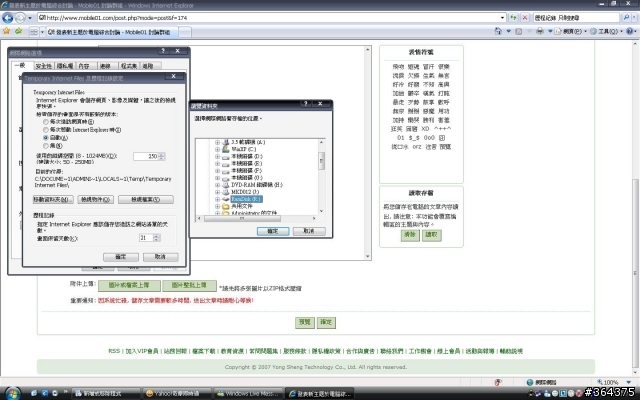640x400 pixels.
Task: Open the Tools (O) menu dropdown
Action: pos(606,31)
